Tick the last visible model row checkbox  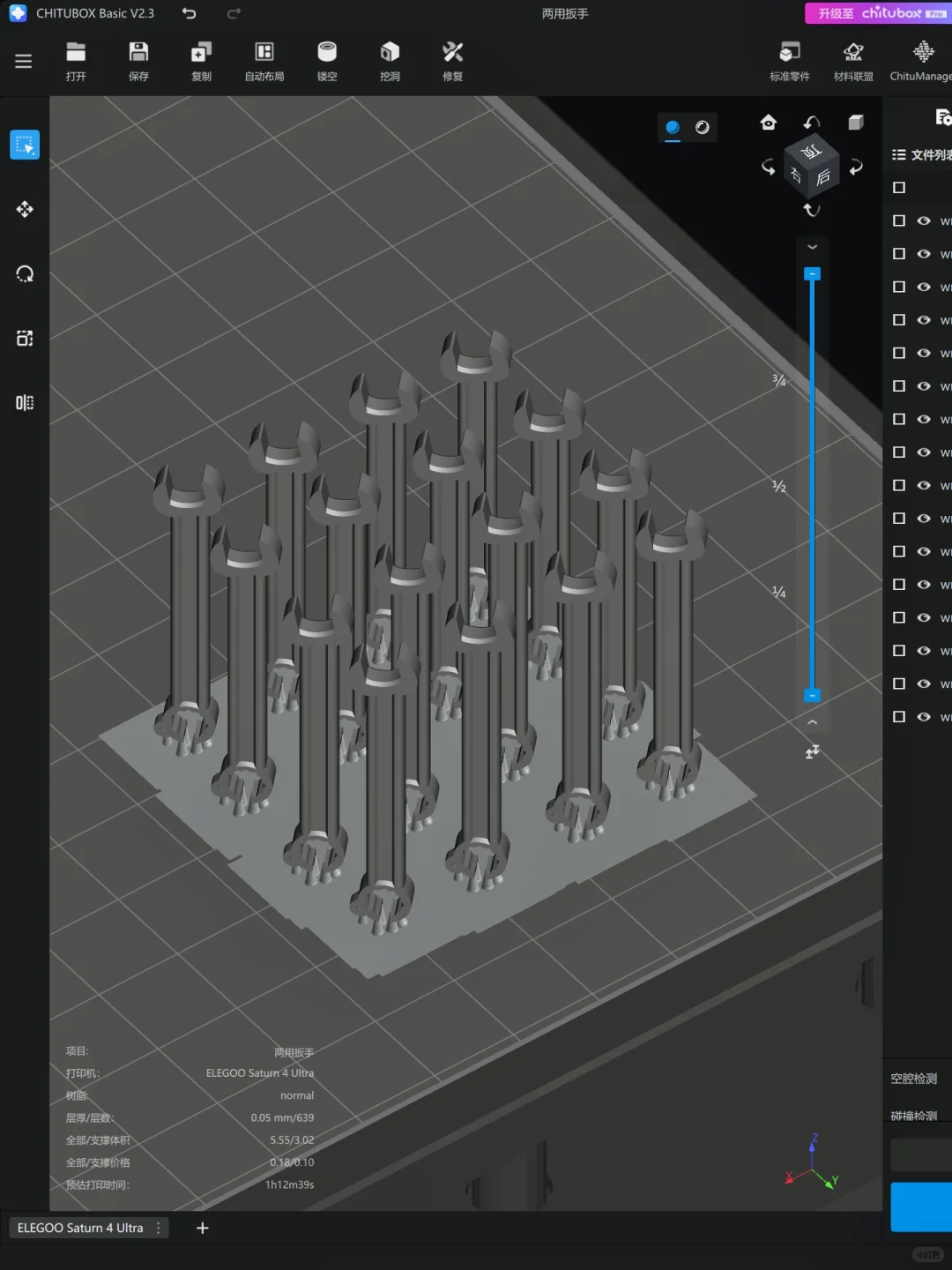tap(899, 717)
